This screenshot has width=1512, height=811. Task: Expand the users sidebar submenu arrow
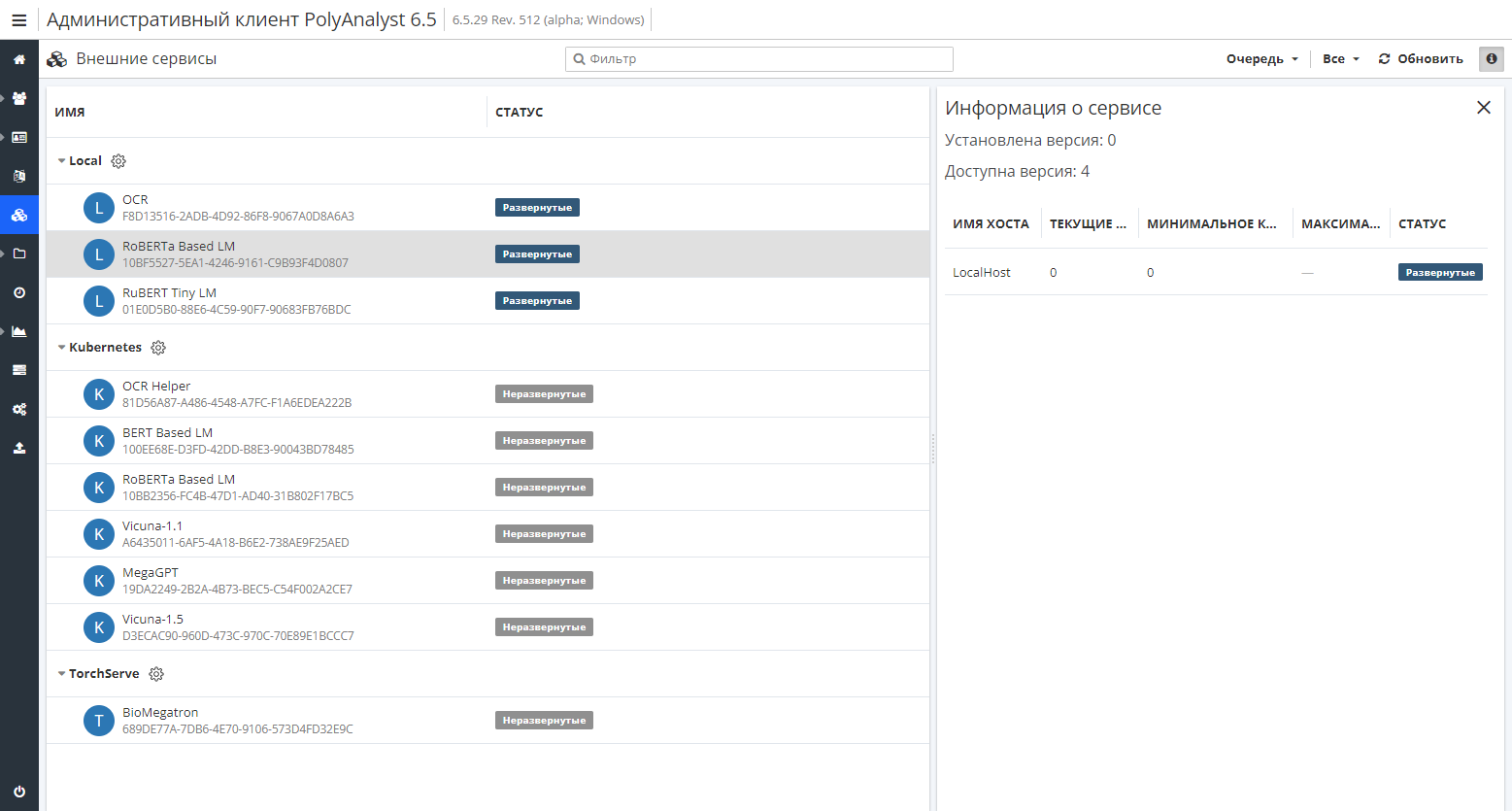[x=3, y=98]
